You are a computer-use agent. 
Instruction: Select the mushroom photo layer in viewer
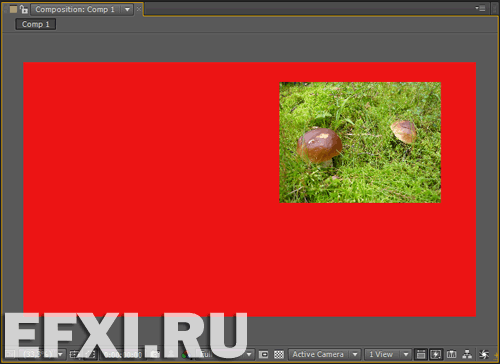point(360,142)
